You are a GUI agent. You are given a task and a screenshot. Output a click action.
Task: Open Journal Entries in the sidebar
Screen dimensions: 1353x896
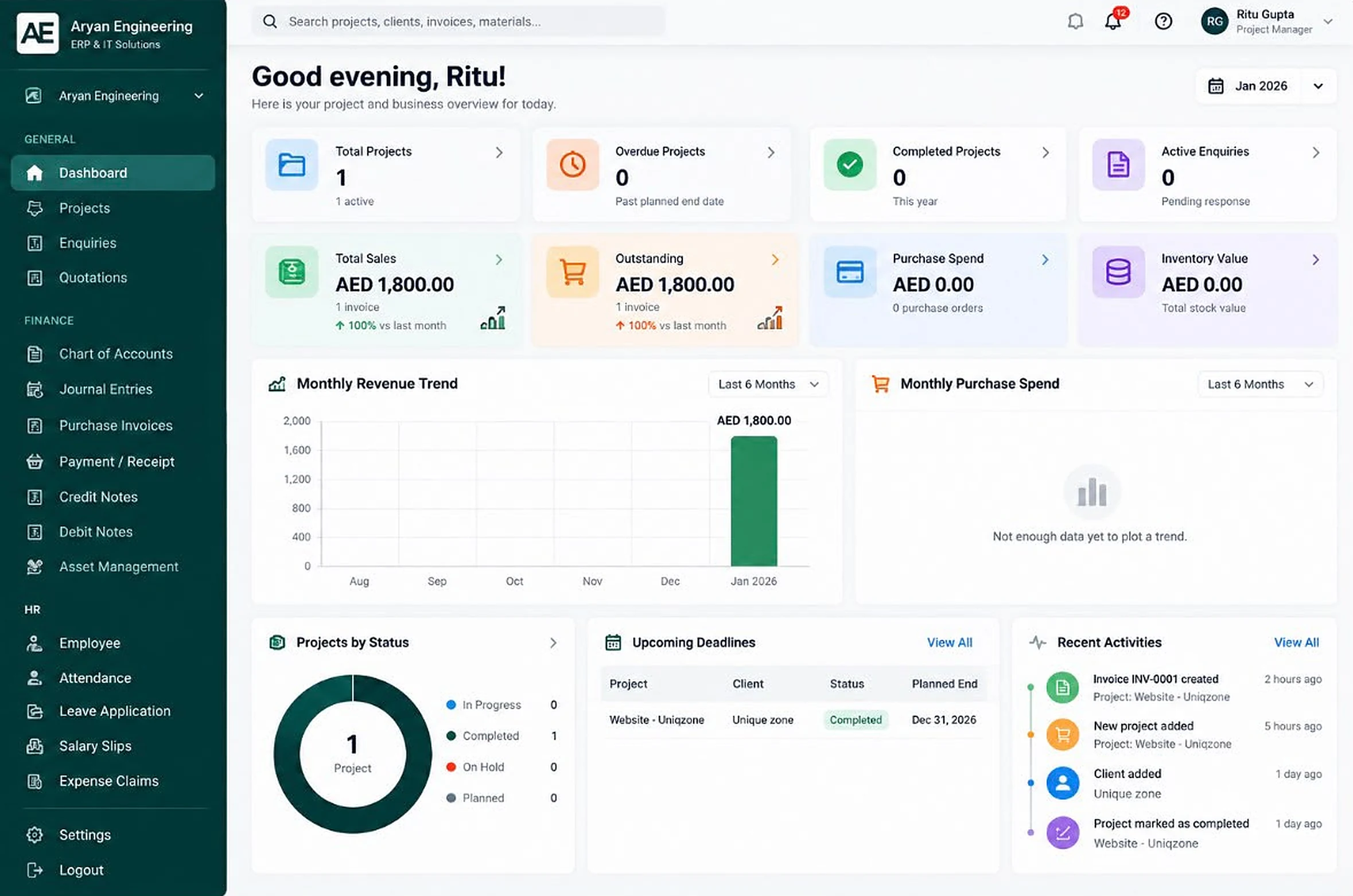[x=113, y=389]
